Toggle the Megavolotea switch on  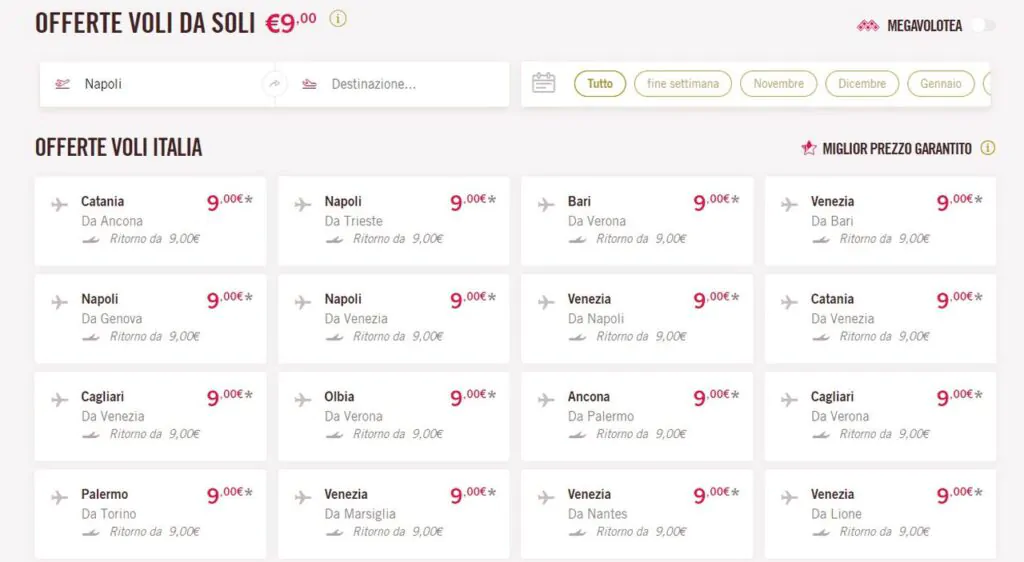coord(984,25)
